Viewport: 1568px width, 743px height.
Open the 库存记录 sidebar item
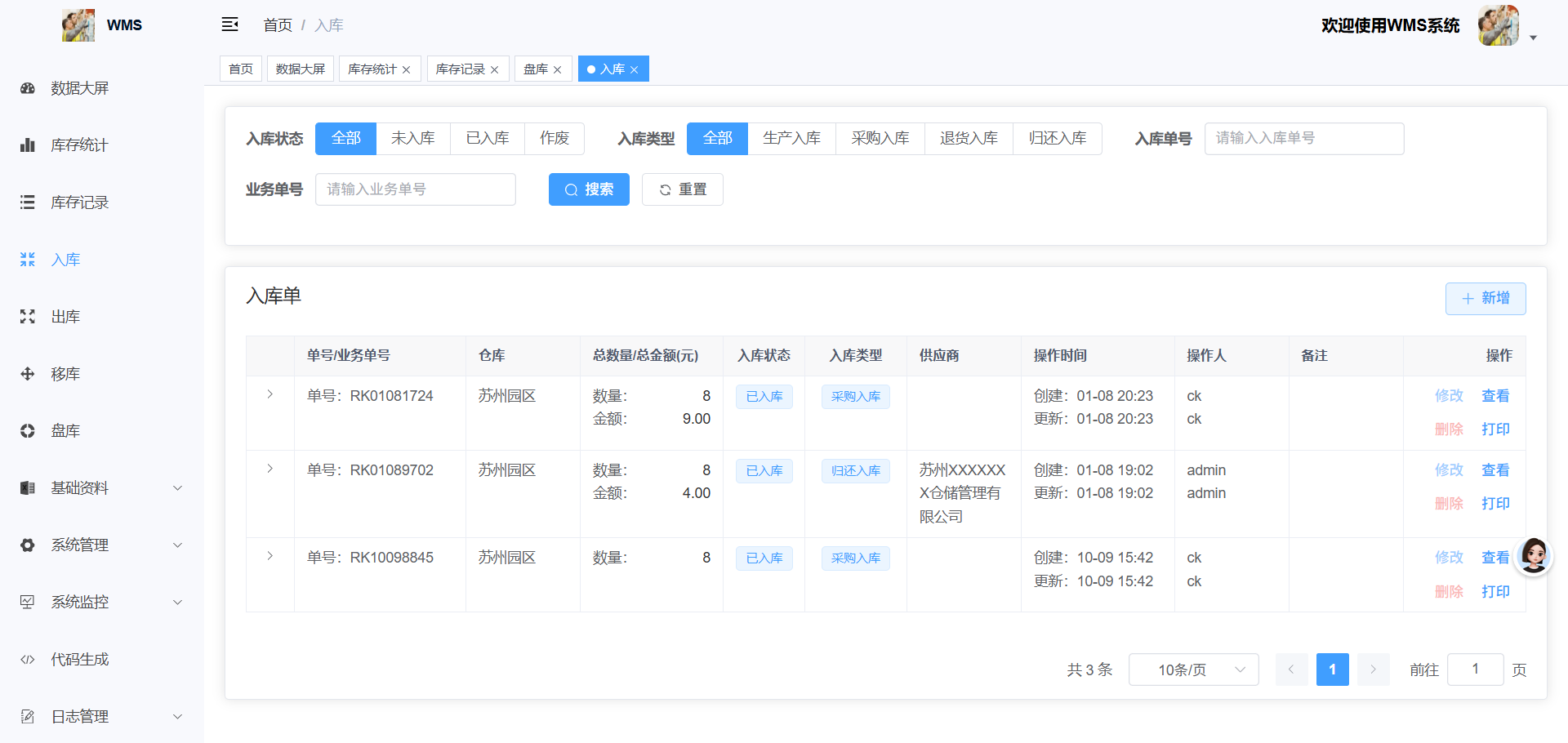coord(79,202)
